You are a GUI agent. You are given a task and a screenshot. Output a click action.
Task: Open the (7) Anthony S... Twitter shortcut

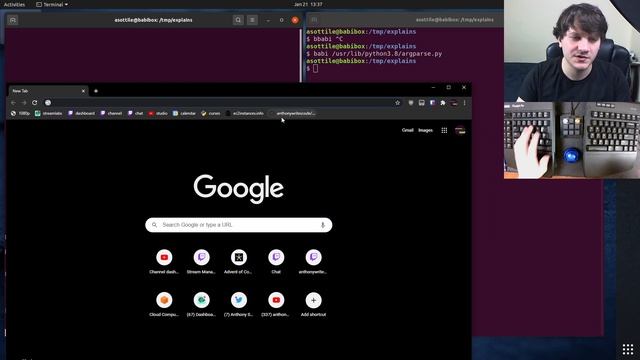tap(239, 304)
